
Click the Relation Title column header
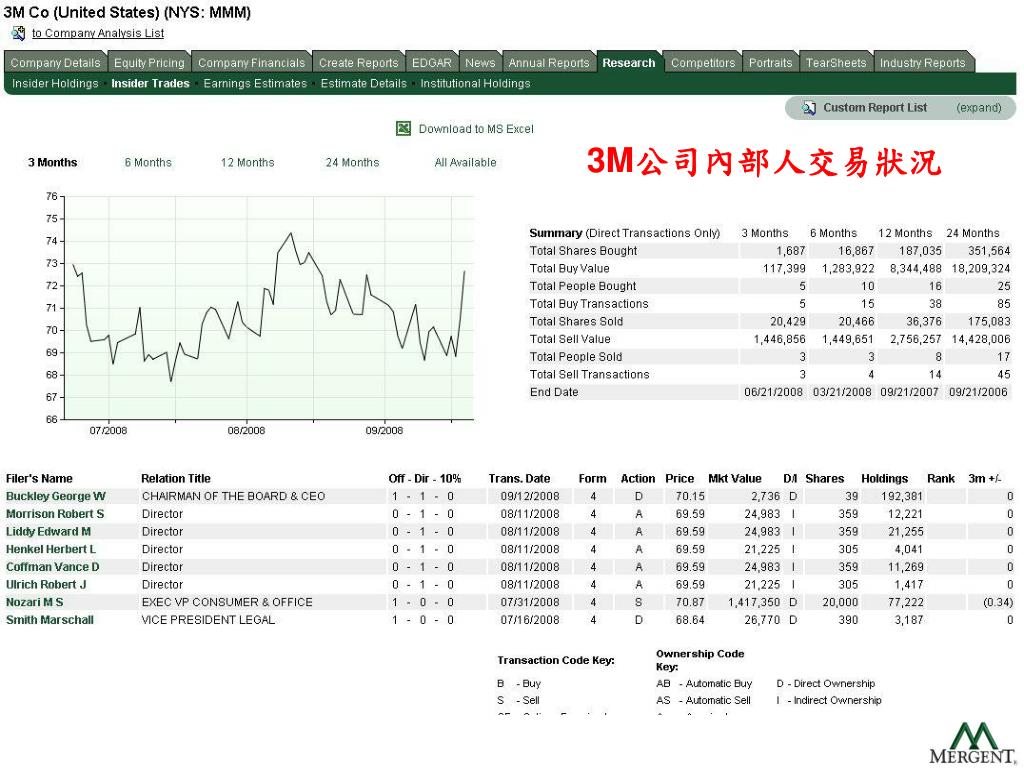tap(176, 479)
